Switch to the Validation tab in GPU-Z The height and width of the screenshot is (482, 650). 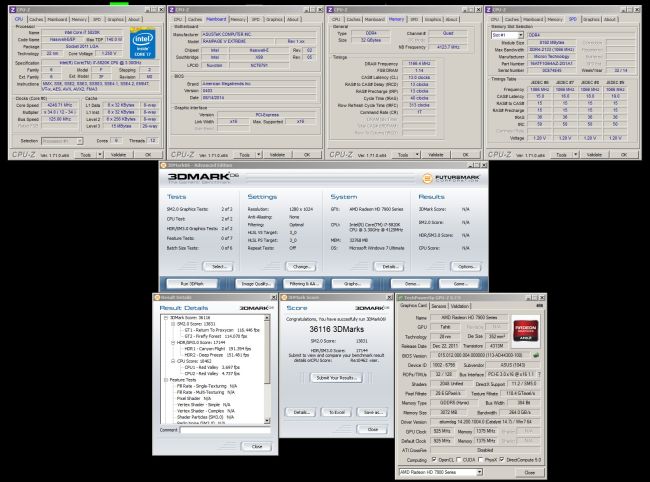tap(459, 306)
